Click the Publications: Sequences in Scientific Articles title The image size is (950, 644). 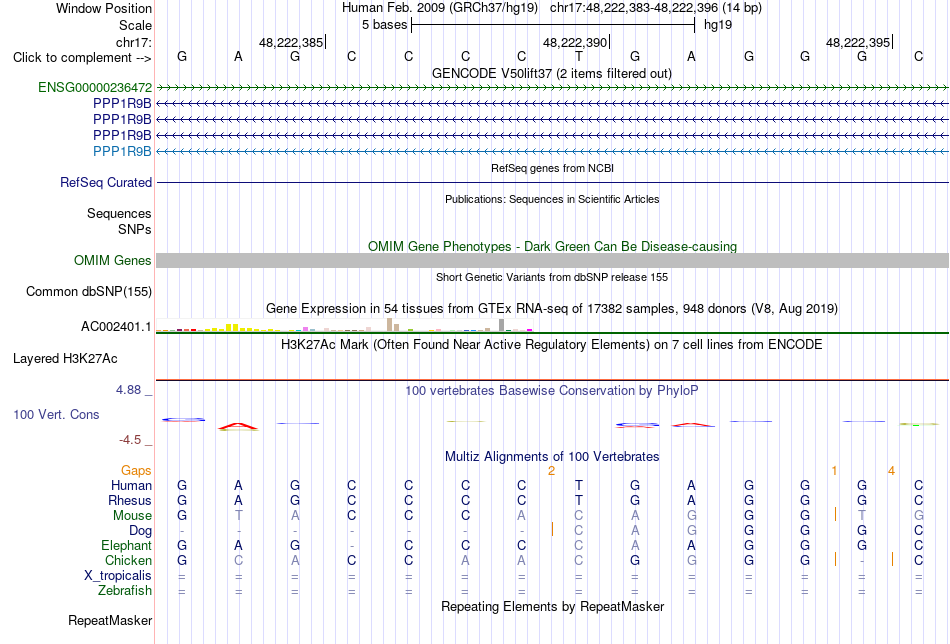(552, 199)
